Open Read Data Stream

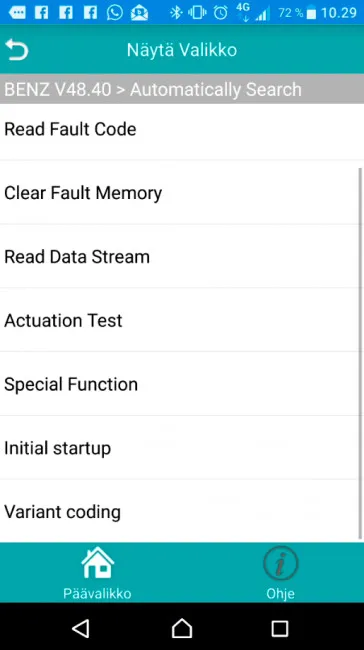pyautogui.click(x=181, y=257)
